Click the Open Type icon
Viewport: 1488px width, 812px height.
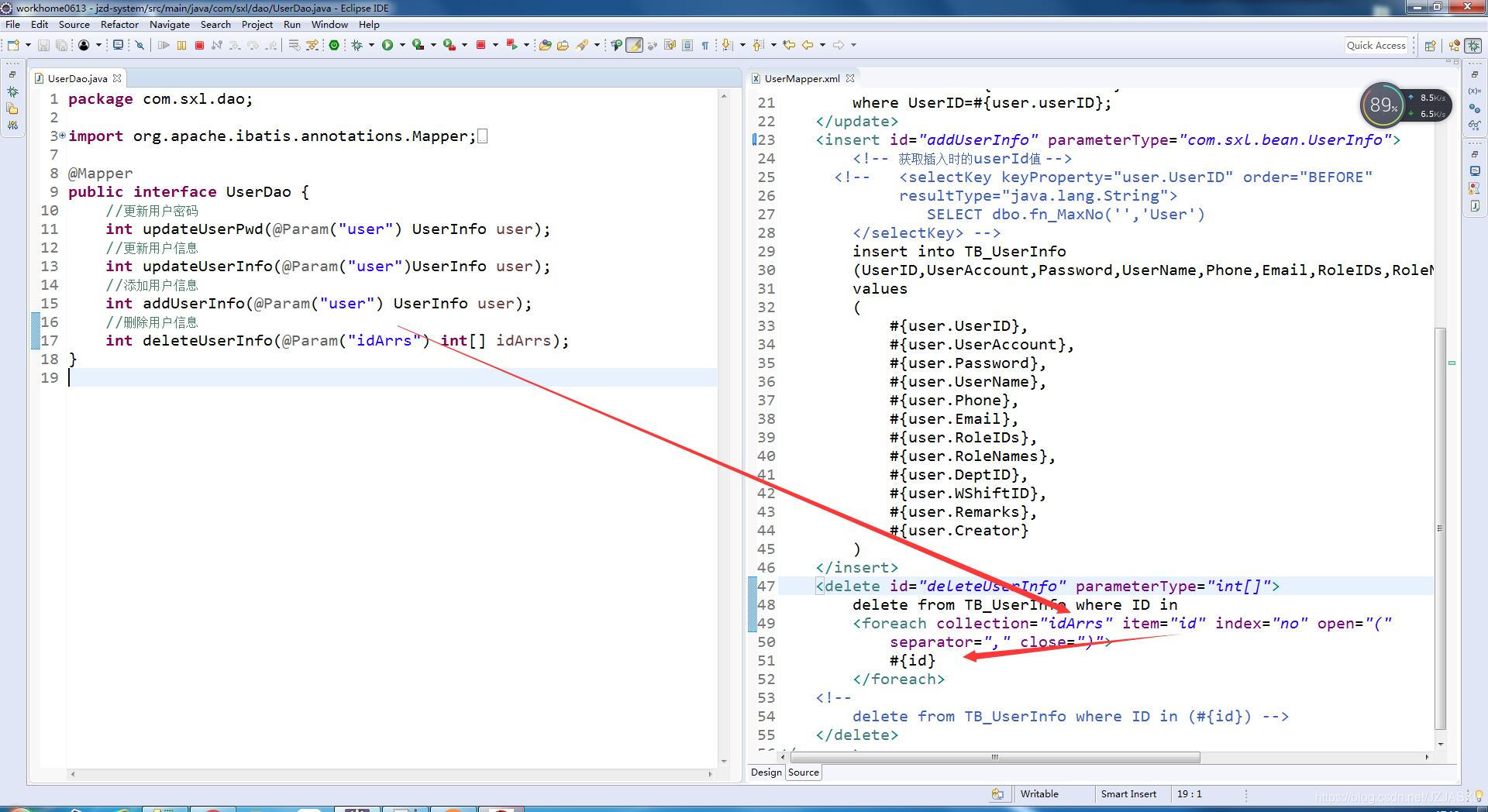click(x=545, y=45)
